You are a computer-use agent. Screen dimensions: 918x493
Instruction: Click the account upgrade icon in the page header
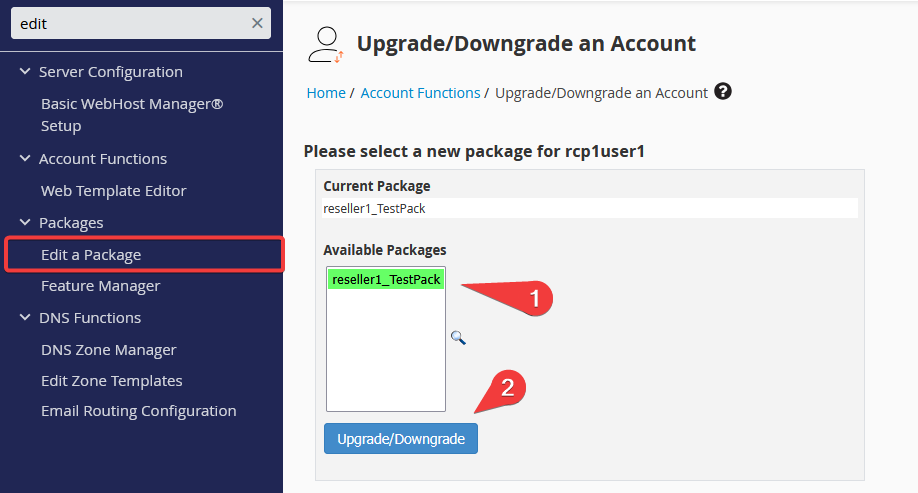326,43
